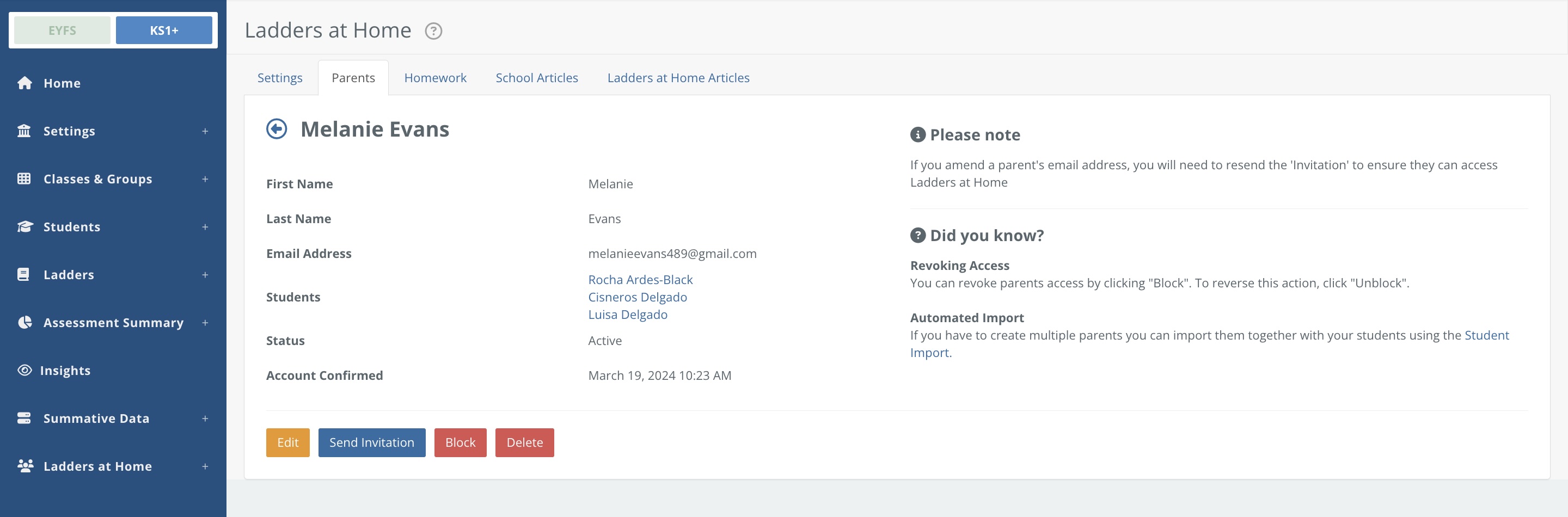Viewport: 1568px width, 517px height.
Task: Expand the Ladders sidebar submenu plus
Action: [205, 275]
